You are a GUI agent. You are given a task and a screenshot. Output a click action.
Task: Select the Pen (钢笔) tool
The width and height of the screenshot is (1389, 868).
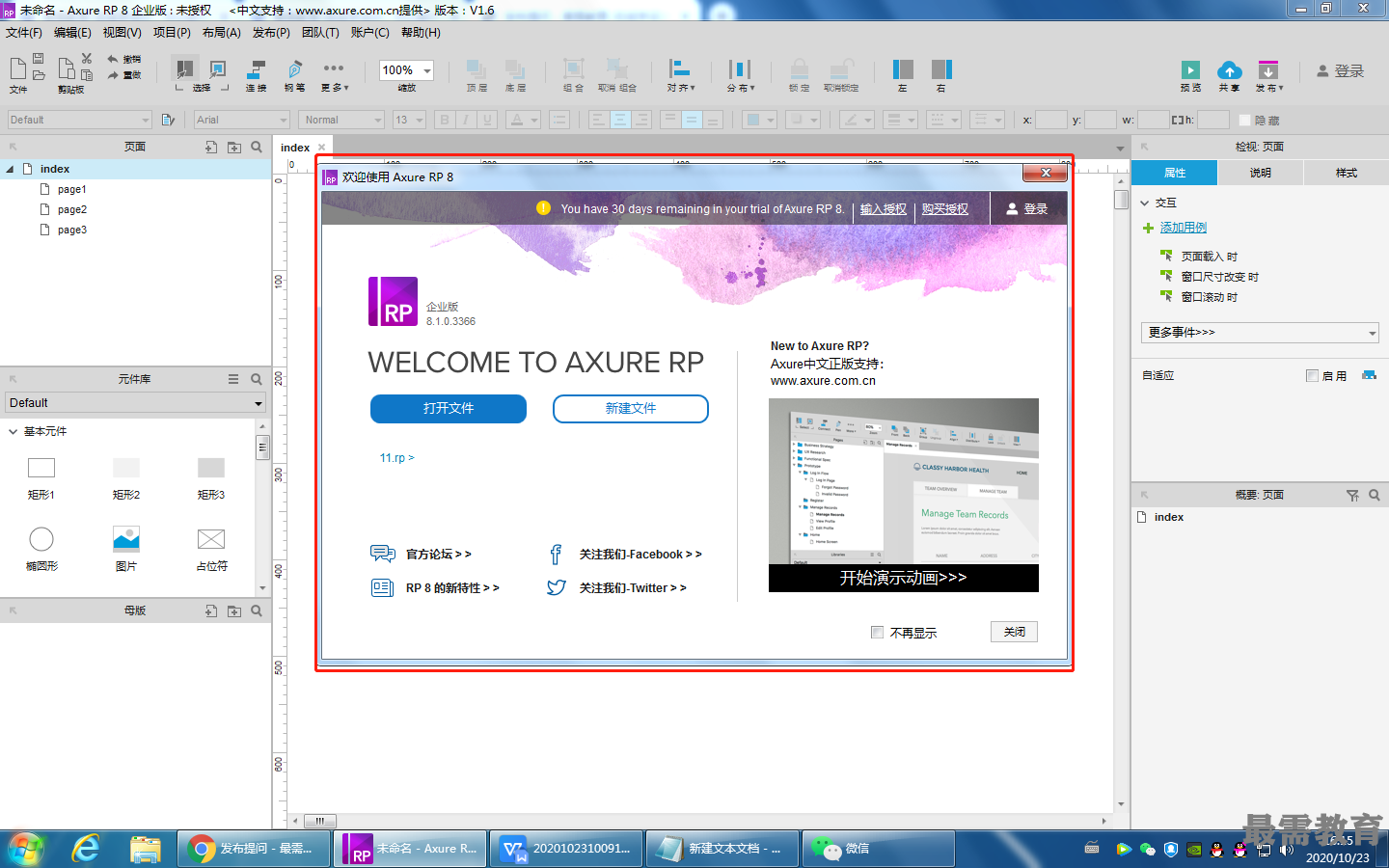[x=294, y=69]
